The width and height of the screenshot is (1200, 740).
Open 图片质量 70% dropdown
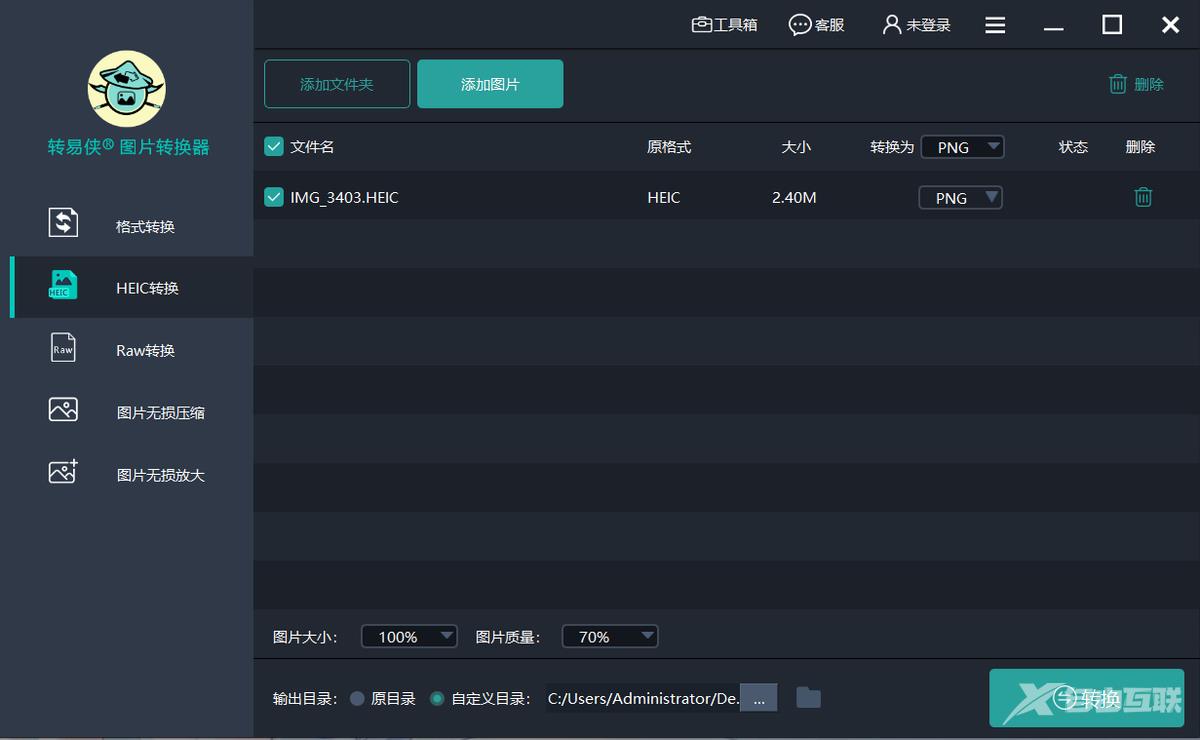click(x=610, y=636)
